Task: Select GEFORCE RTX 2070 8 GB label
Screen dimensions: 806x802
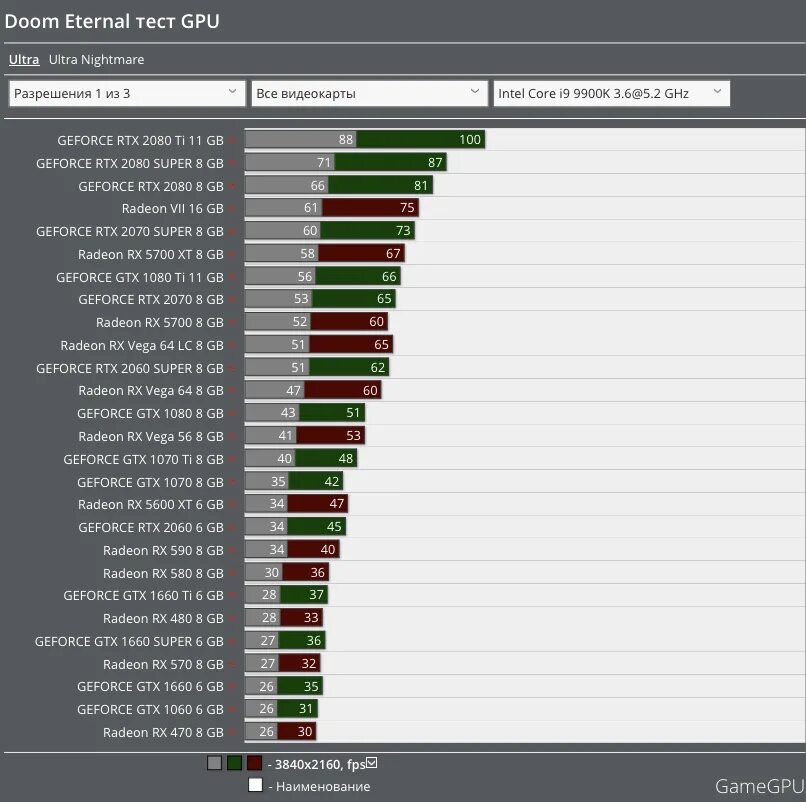Action: coord(151,300)
